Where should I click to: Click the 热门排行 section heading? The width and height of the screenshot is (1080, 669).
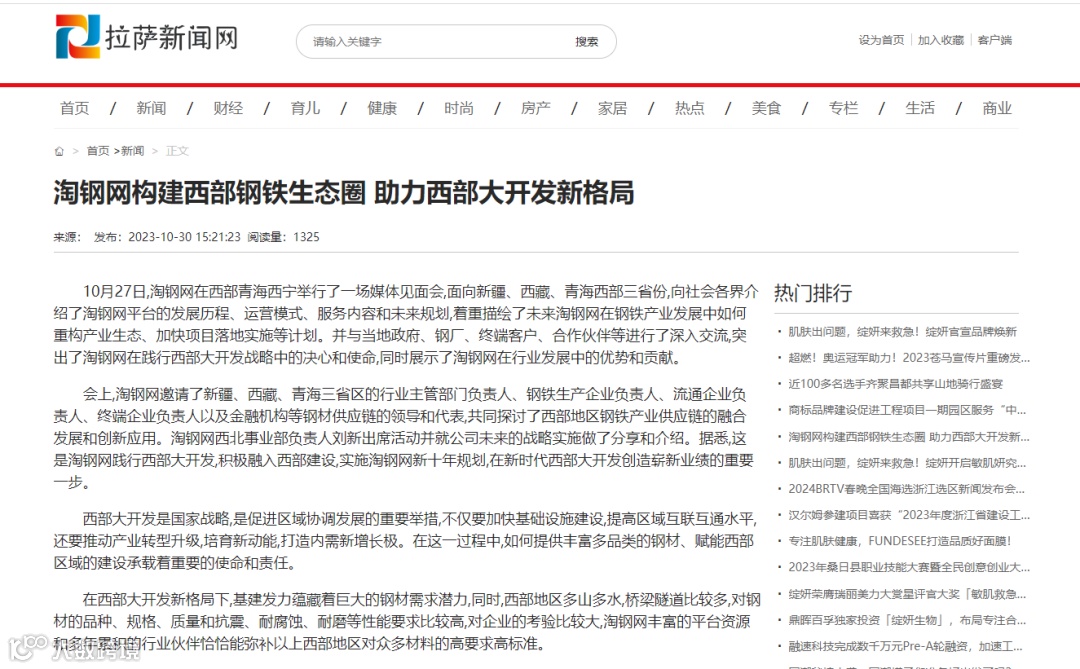[x=813, y=293]
